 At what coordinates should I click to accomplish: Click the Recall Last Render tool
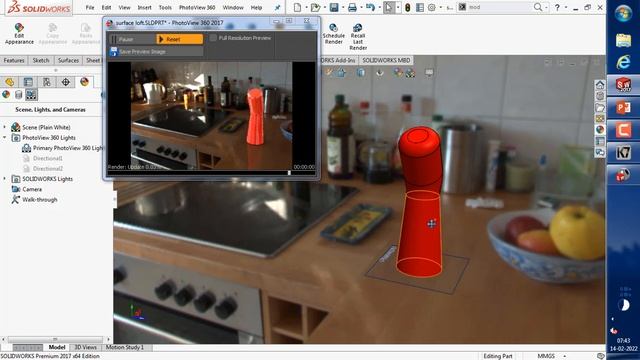click(358, 36)
